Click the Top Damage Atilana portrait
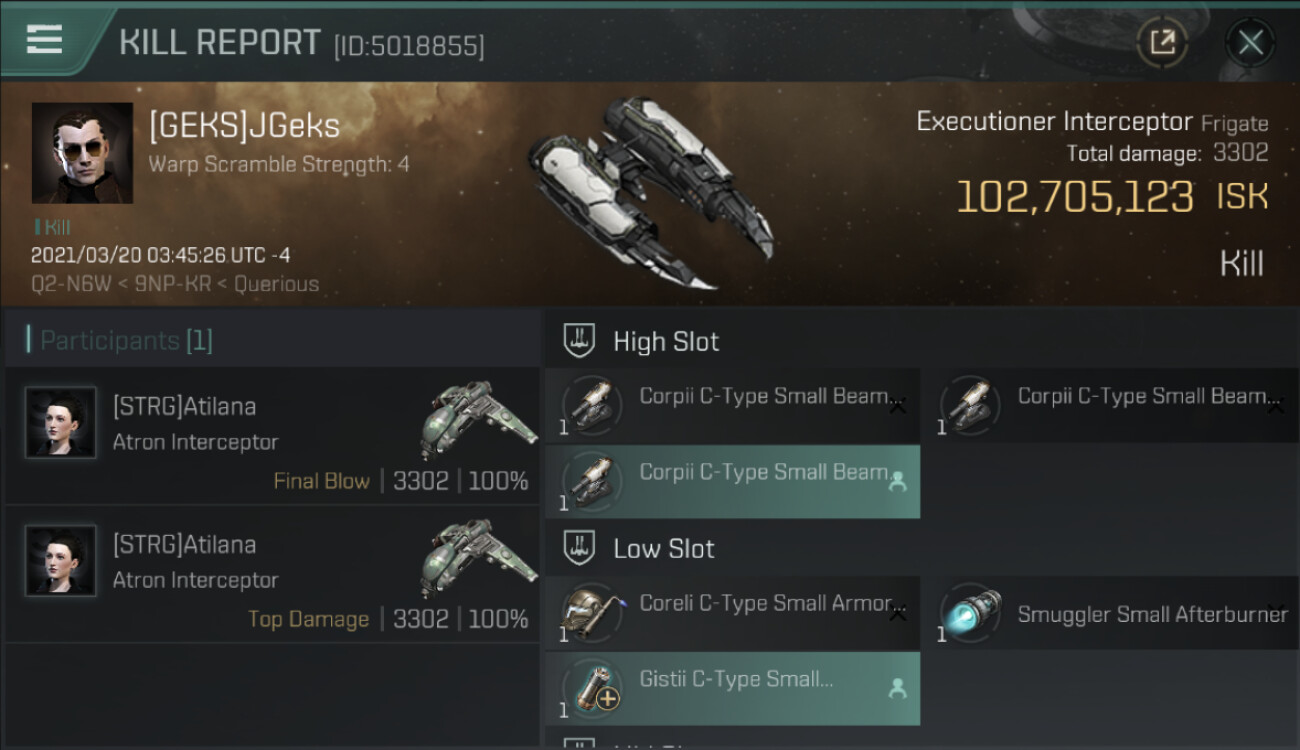 point(61,561)
